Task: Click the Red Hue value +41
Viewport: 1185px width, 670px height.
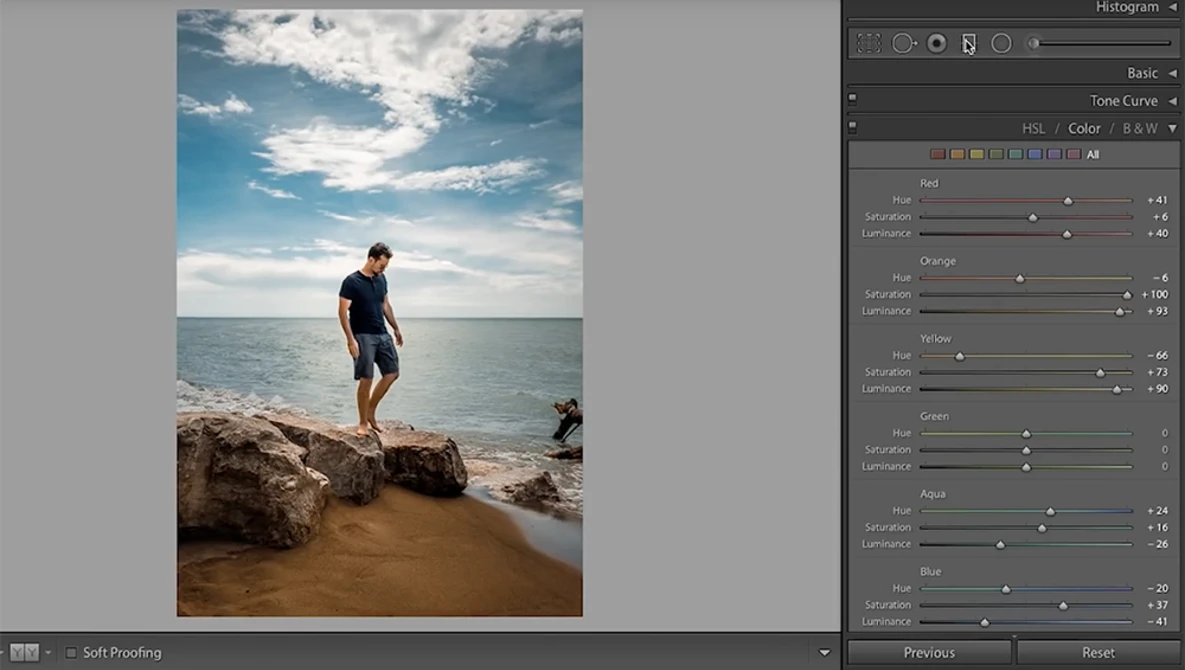Action: [x=1157, y=200]
